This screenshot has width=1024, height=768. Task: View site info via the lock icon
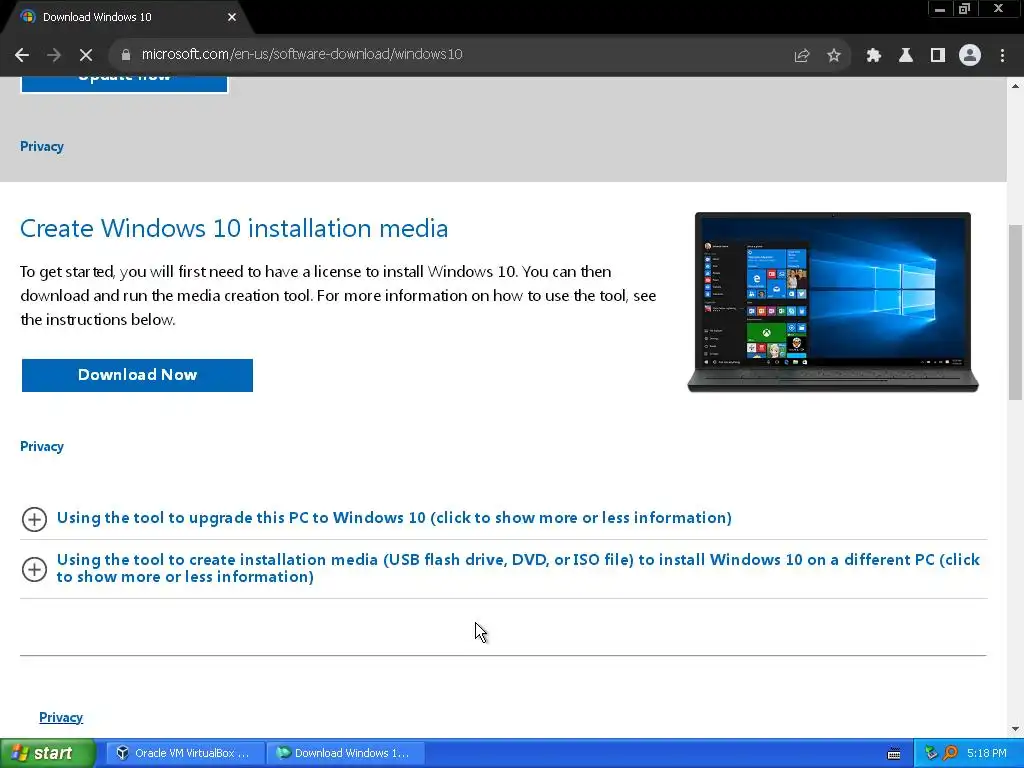click(125, 55)
